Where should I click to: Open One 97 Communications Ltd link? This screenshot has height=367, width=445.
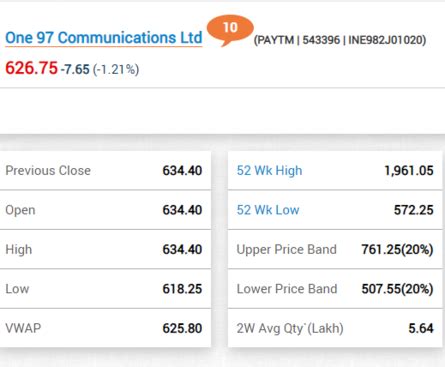pos(104,38)
